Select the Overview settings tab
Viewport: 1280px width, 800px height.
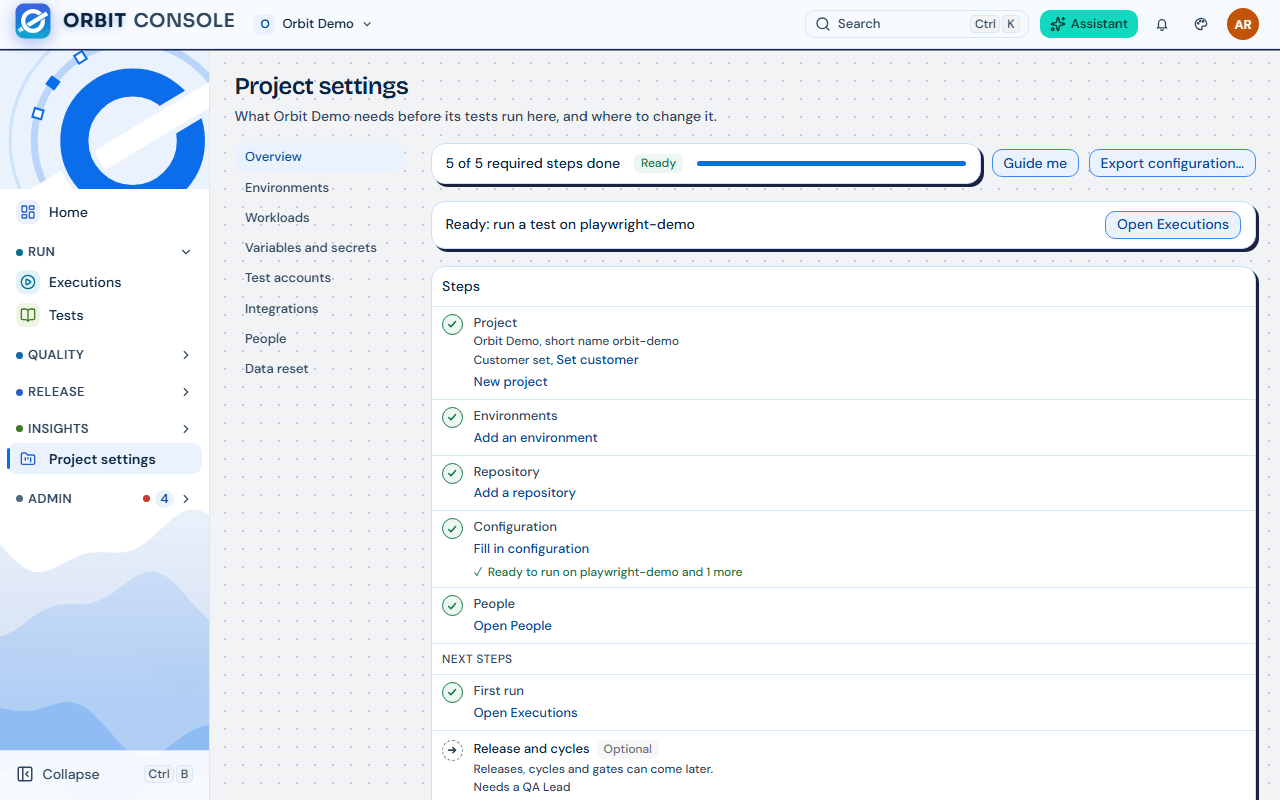click(x=319, y=157)
